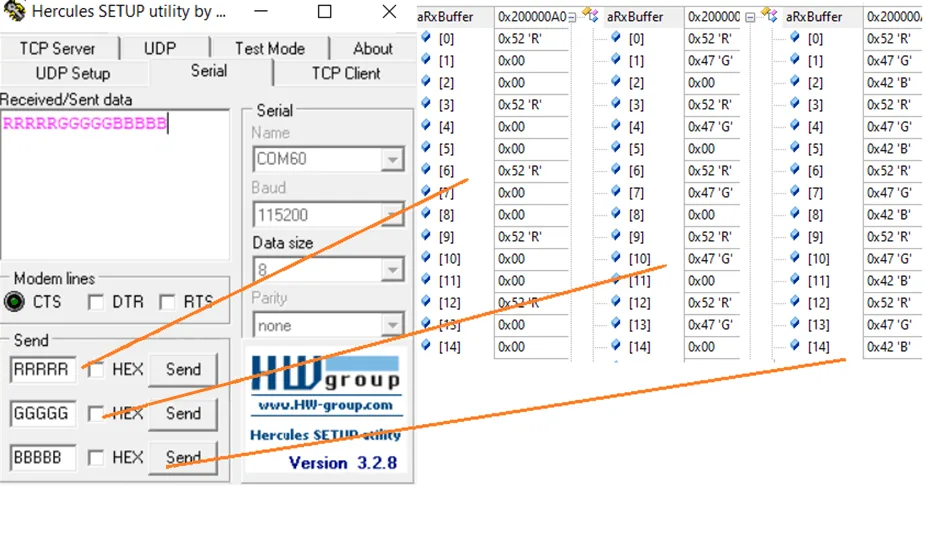Click Send next to the RRRRR field
Screen dimensions: 926x546
click(x=183, y=370)
